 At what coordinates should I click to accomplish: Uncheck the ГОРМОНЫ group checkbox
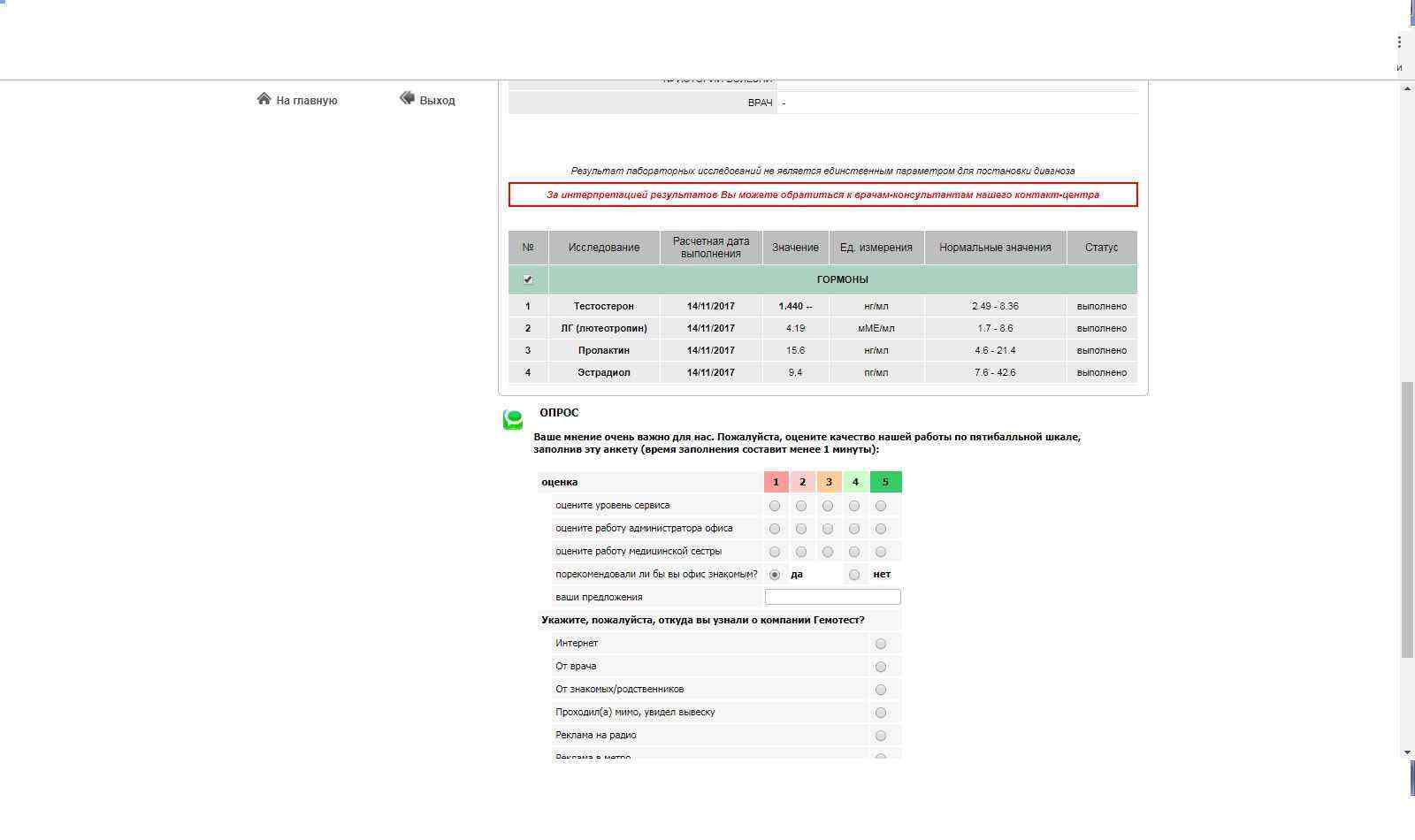(x=528, y=279)
